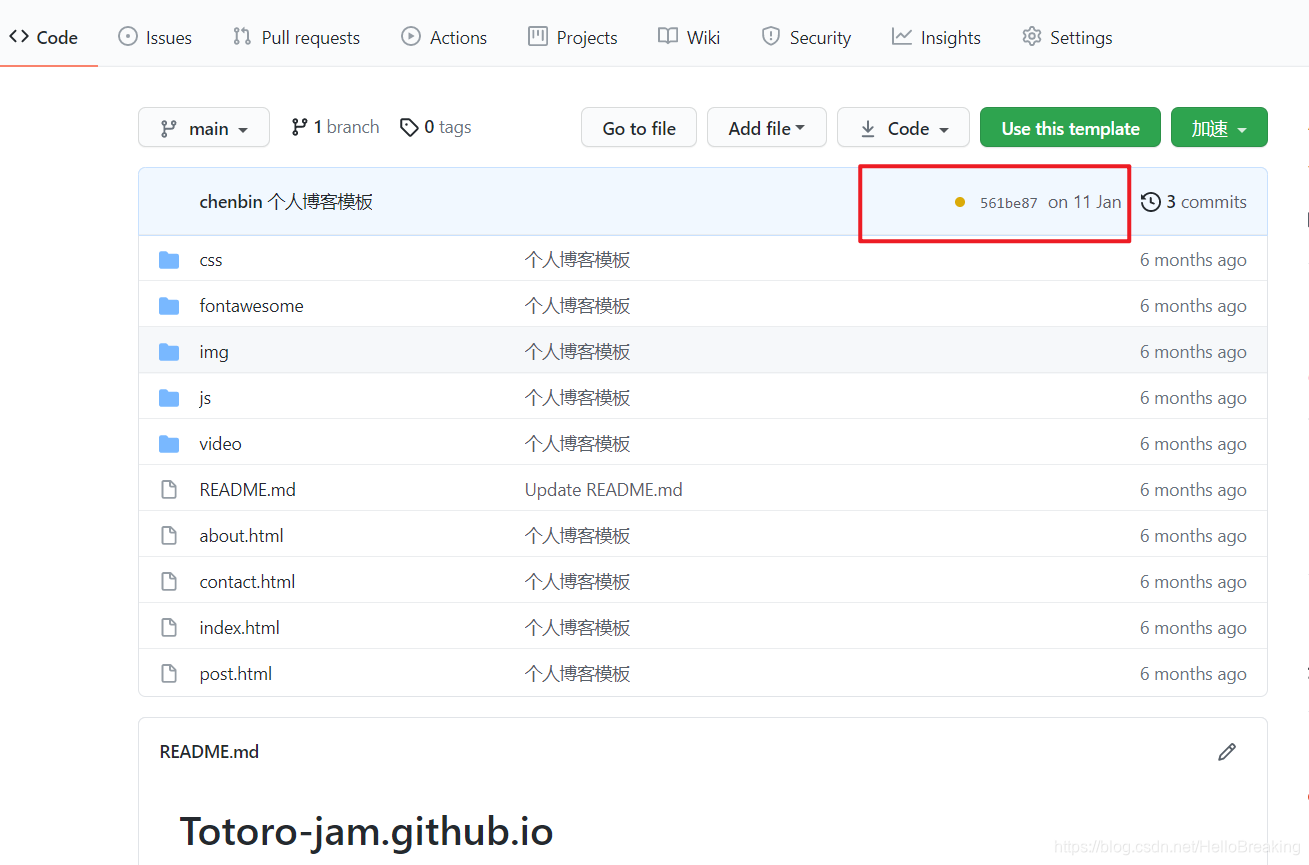
Task: Open commit hash 561be87
Action: [1008, 203]
